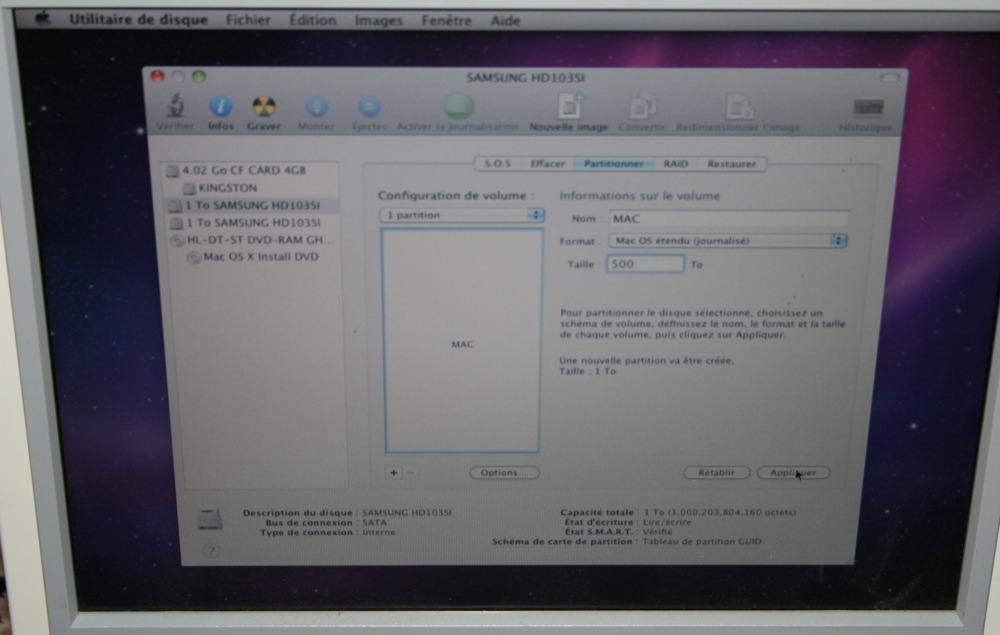Switch to the RAID tab
This screenshot has width=1000, height=635.
tap(675, 164)
